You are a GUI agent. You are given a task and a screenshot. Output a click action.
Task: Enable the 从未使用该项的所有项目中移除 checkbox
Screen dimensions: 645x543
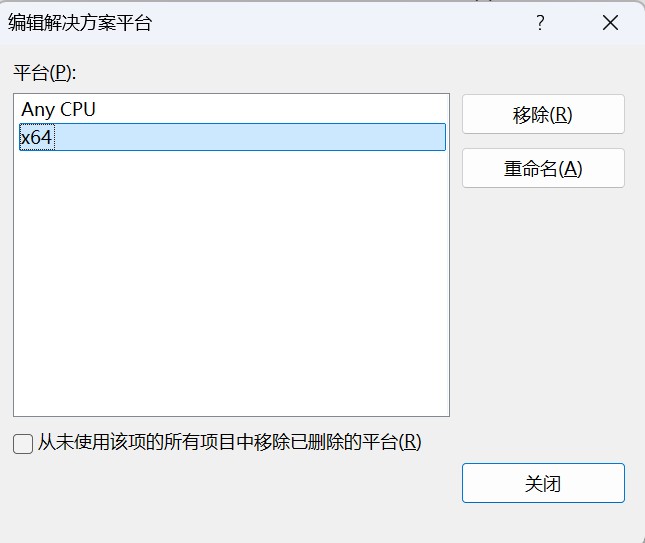(x=23, y=444)
